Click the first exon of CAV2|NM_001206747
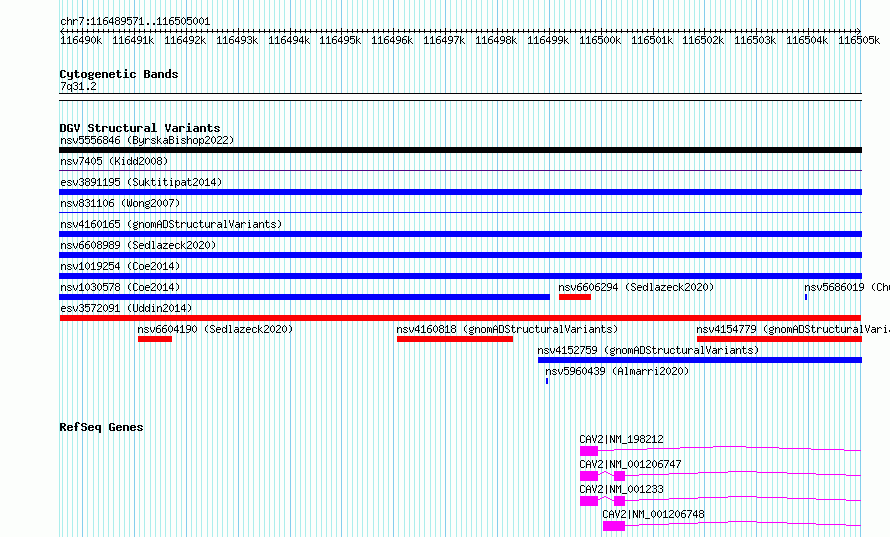Viewport: 890px width, 537px height. point(589,476)
